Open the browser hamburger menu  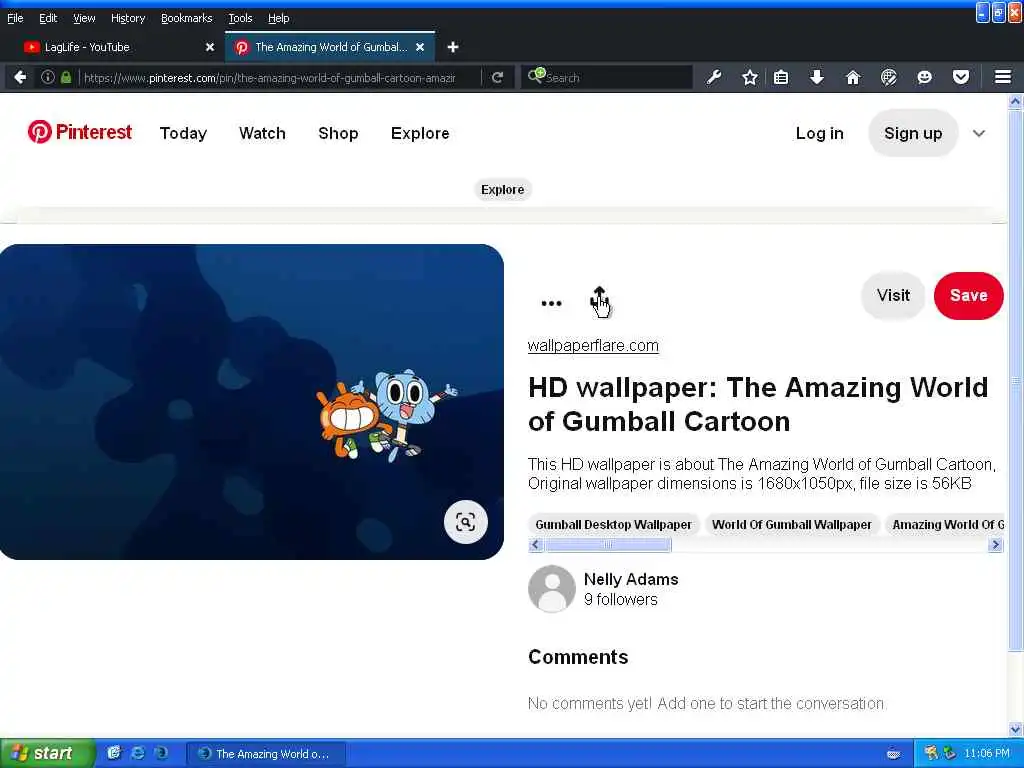point(1003,77)
